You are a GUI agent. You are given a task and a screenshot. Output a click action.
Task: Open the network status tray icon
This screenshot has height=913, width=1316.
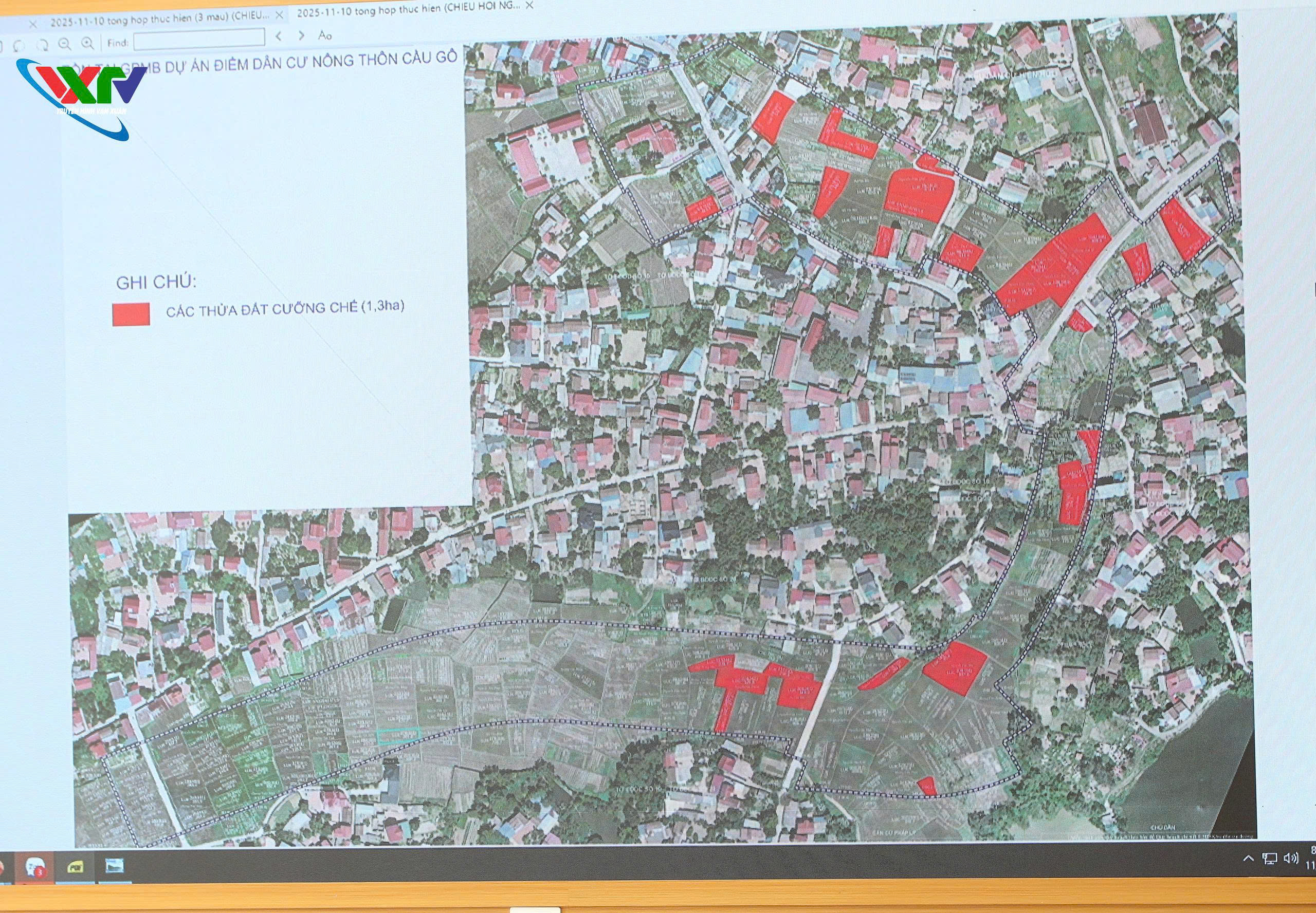click(1270, 859)
